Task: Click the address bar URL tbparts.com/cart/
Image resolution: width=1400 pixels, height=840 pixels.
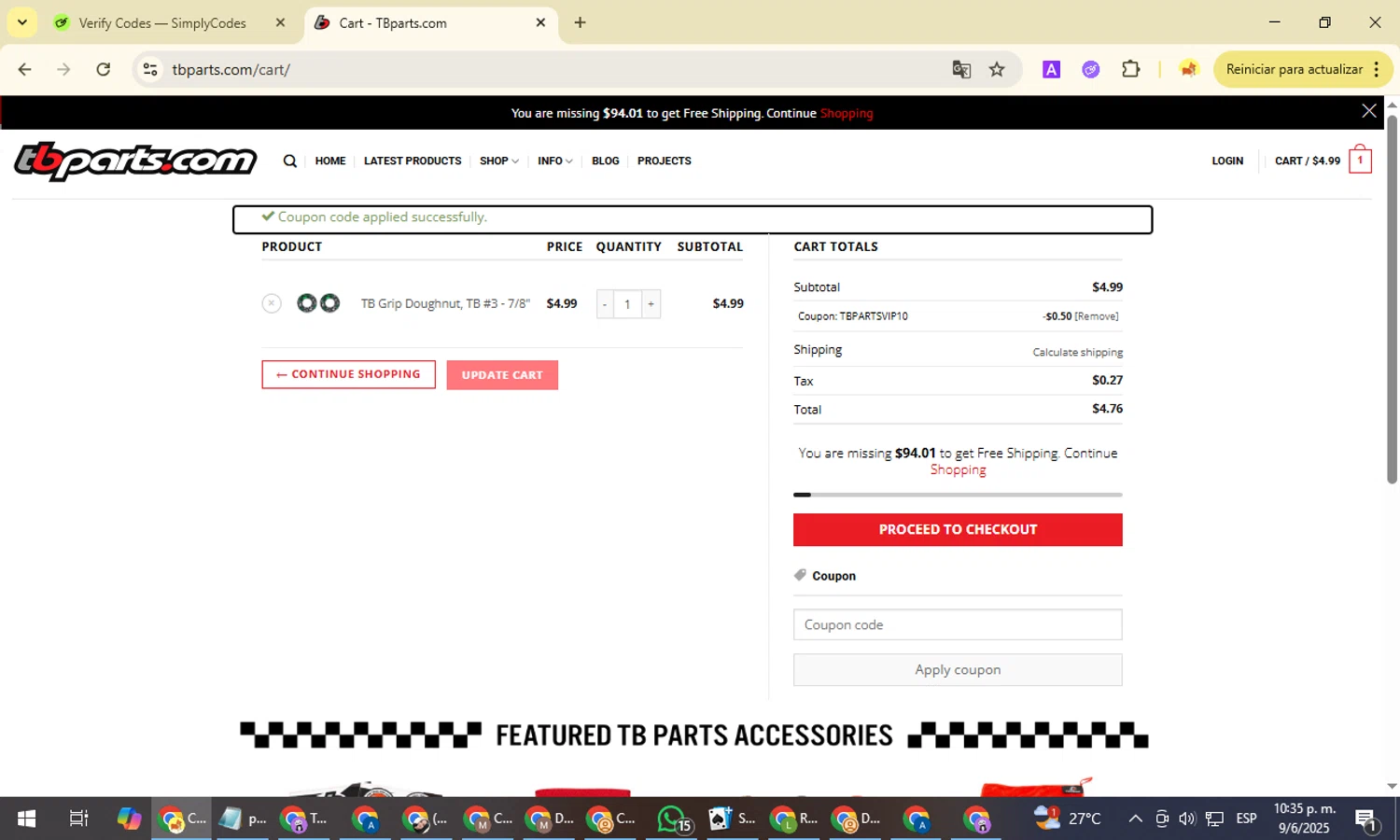Action: pyautogui.click(x=231, y=69)
